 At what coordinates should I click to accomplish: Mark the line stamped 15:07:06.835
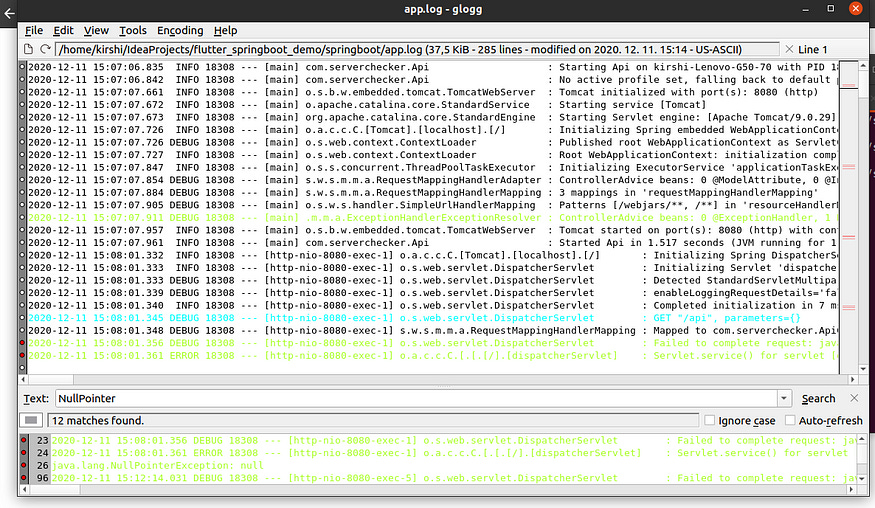(x=22, y=67)
